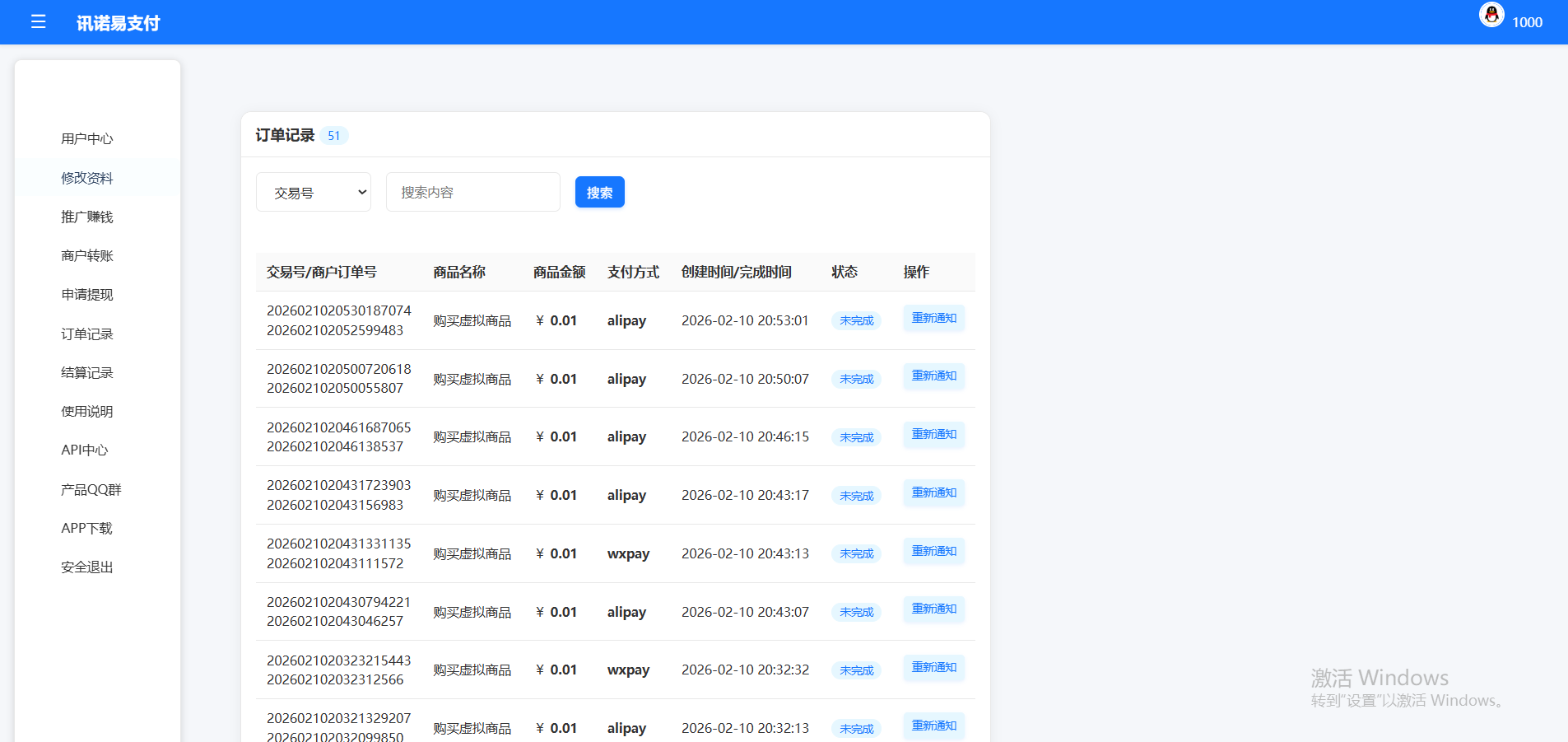This screenshot has height=742, width=1568.
Task: Click the 搜索内容 search input field
Action: tap(472, 193)
